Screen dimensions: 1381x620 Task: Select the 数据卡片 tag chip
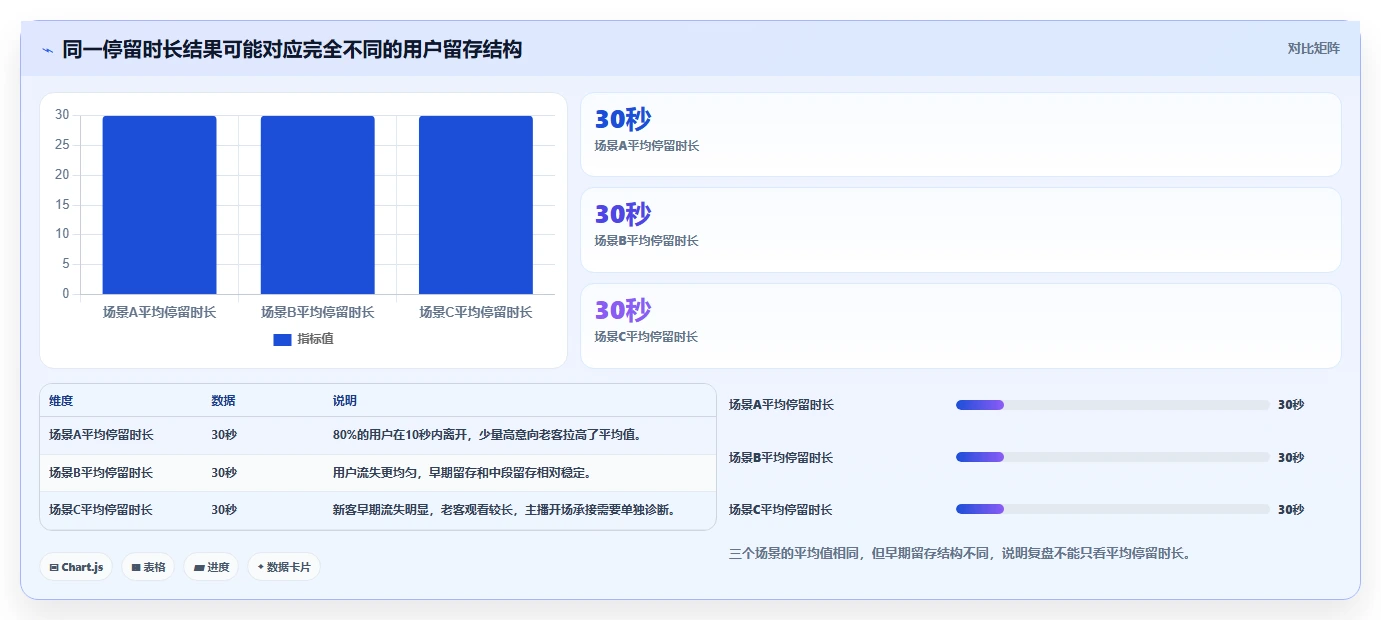click(284, 567)
